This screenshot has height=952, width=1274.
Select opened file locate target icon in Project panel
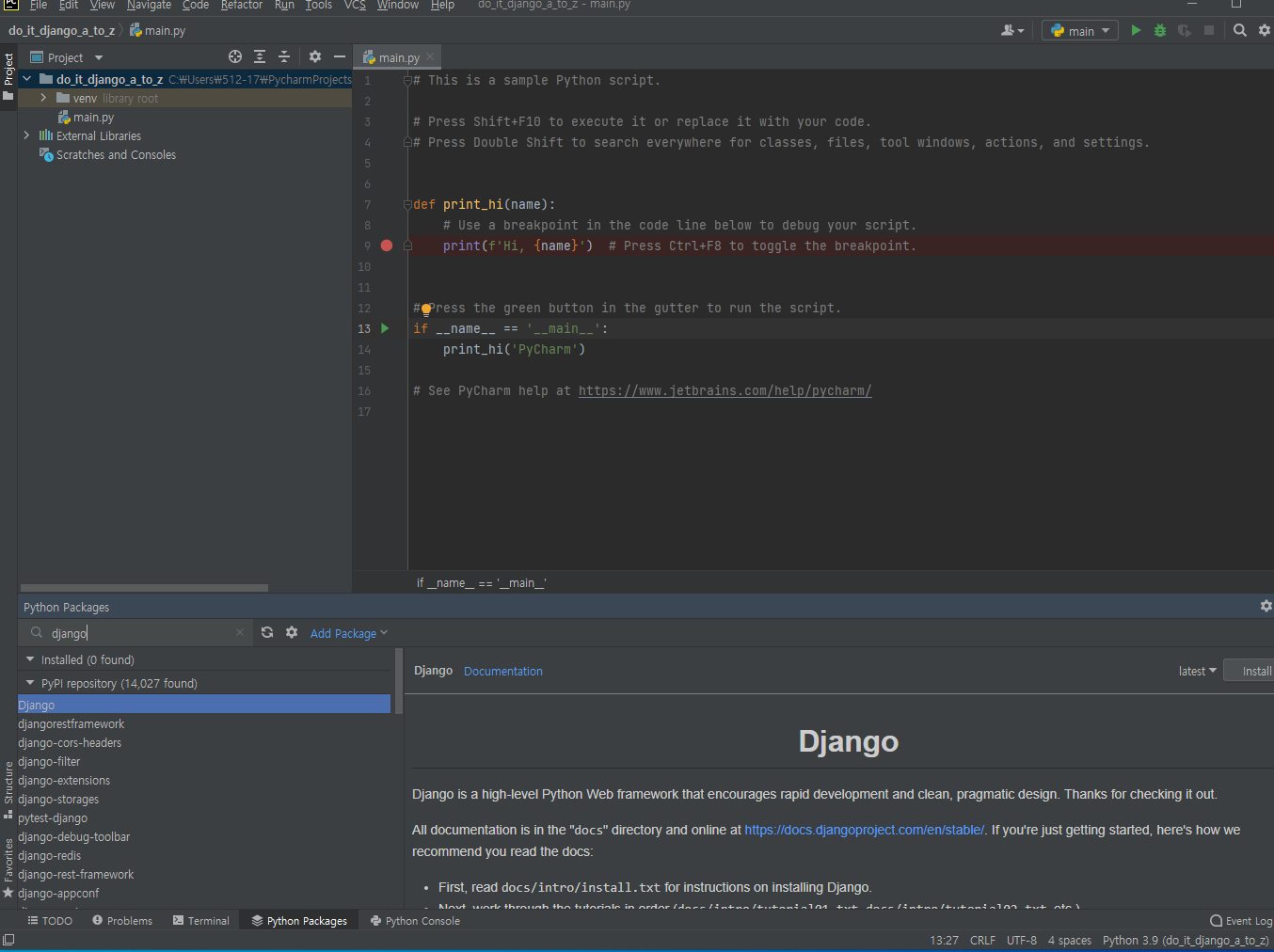(235, 57)
